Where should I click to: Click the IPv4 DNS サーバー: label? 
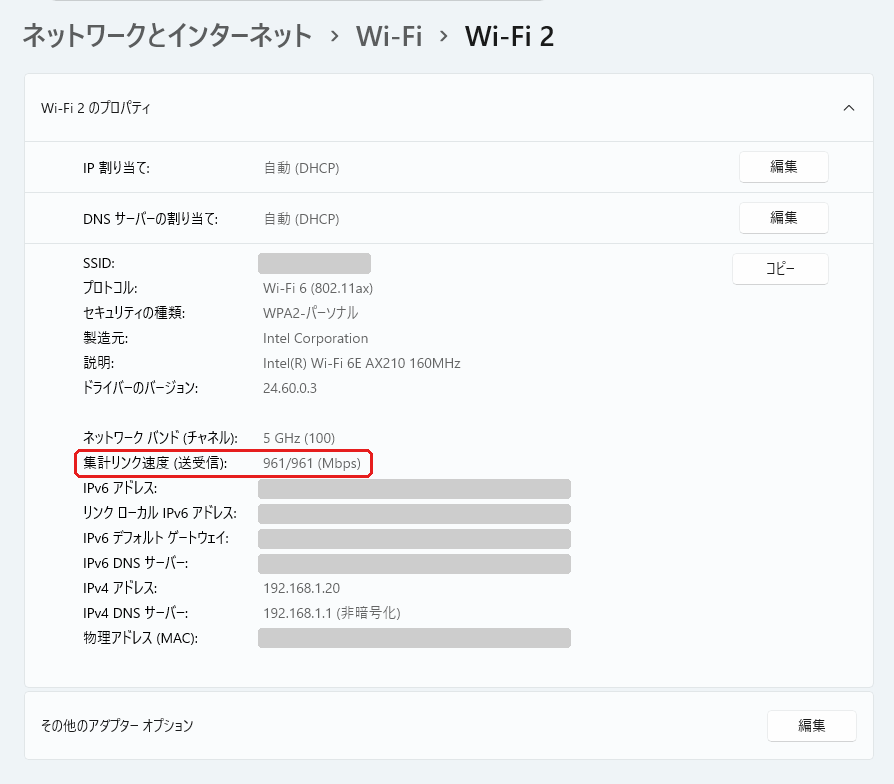click(136, 613)
